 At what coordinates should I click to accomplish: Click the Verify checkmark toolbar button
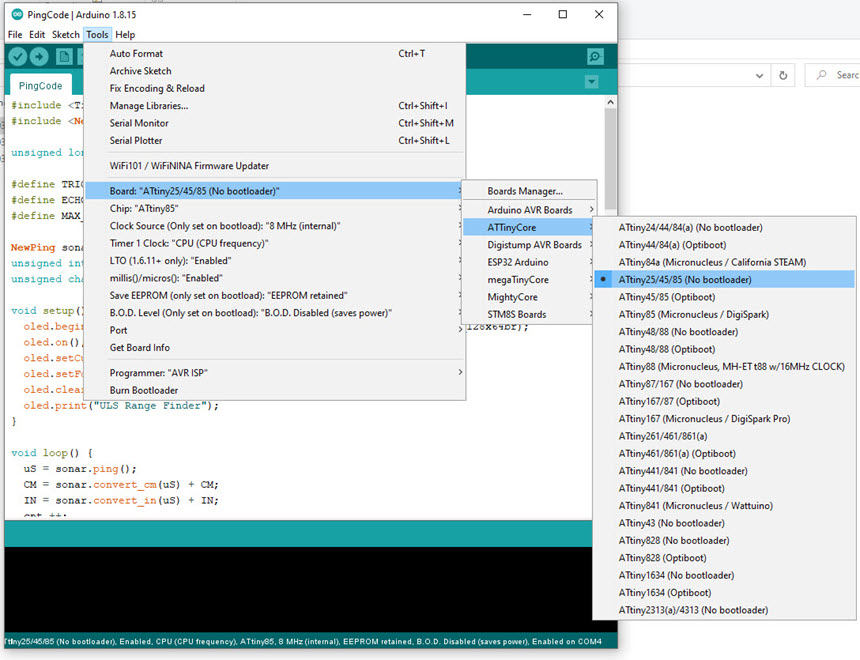[x=18, y=57]
